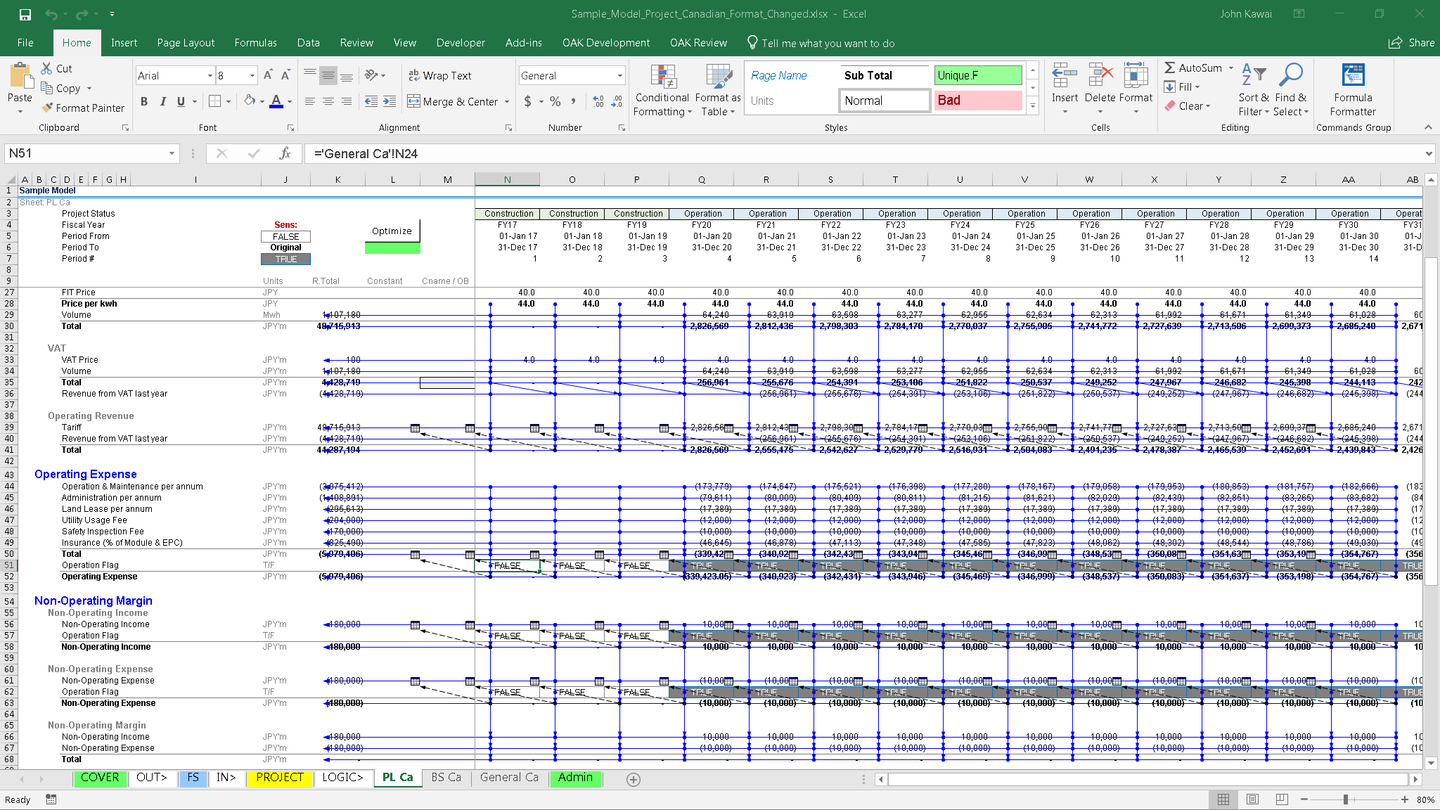Switch to the BS Ca sheet tab
This screenshot has height=810, width=1440.
(446, 778)
